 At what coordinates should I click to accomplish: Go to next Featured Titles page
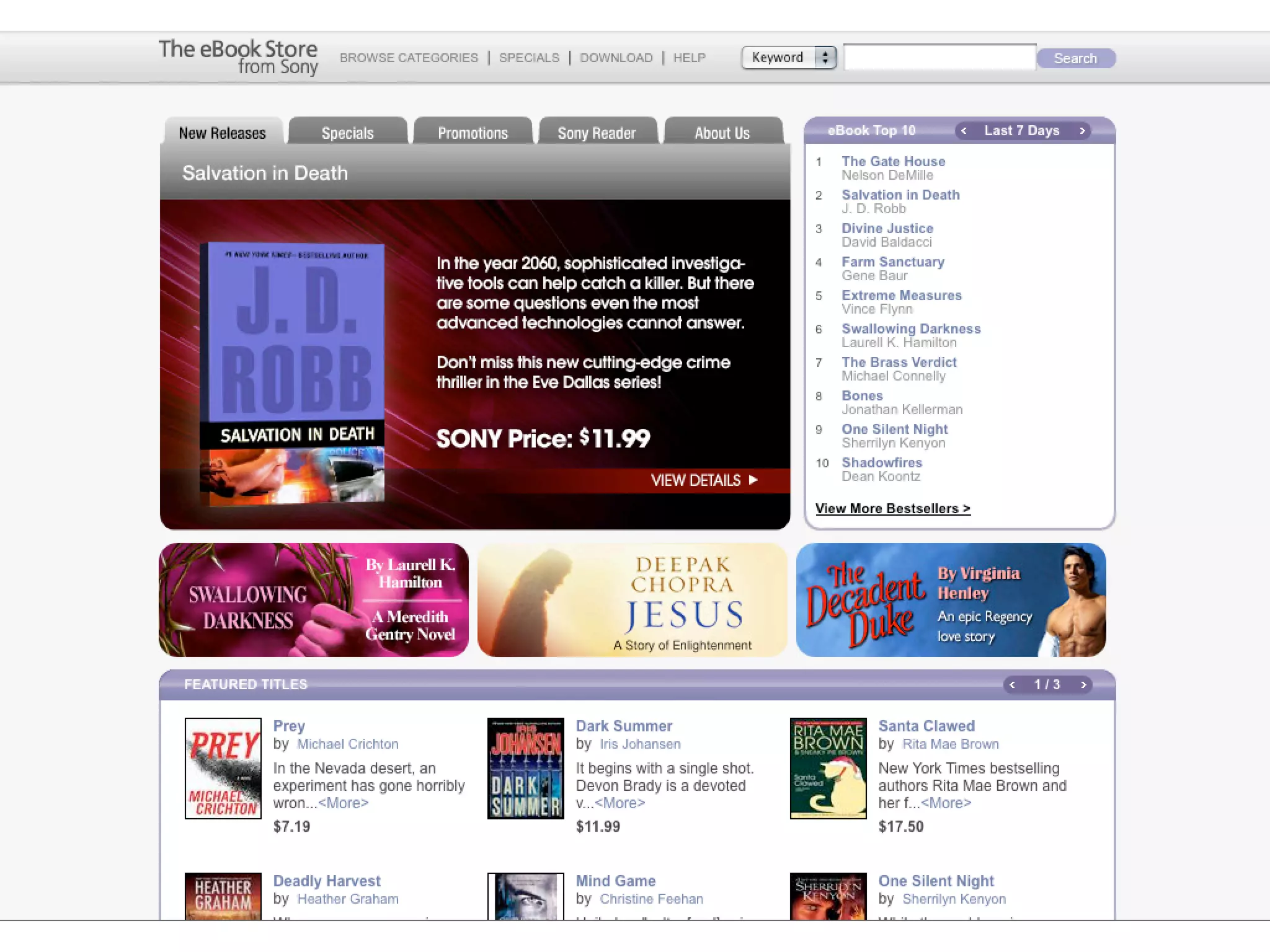tap(1083, 685)
